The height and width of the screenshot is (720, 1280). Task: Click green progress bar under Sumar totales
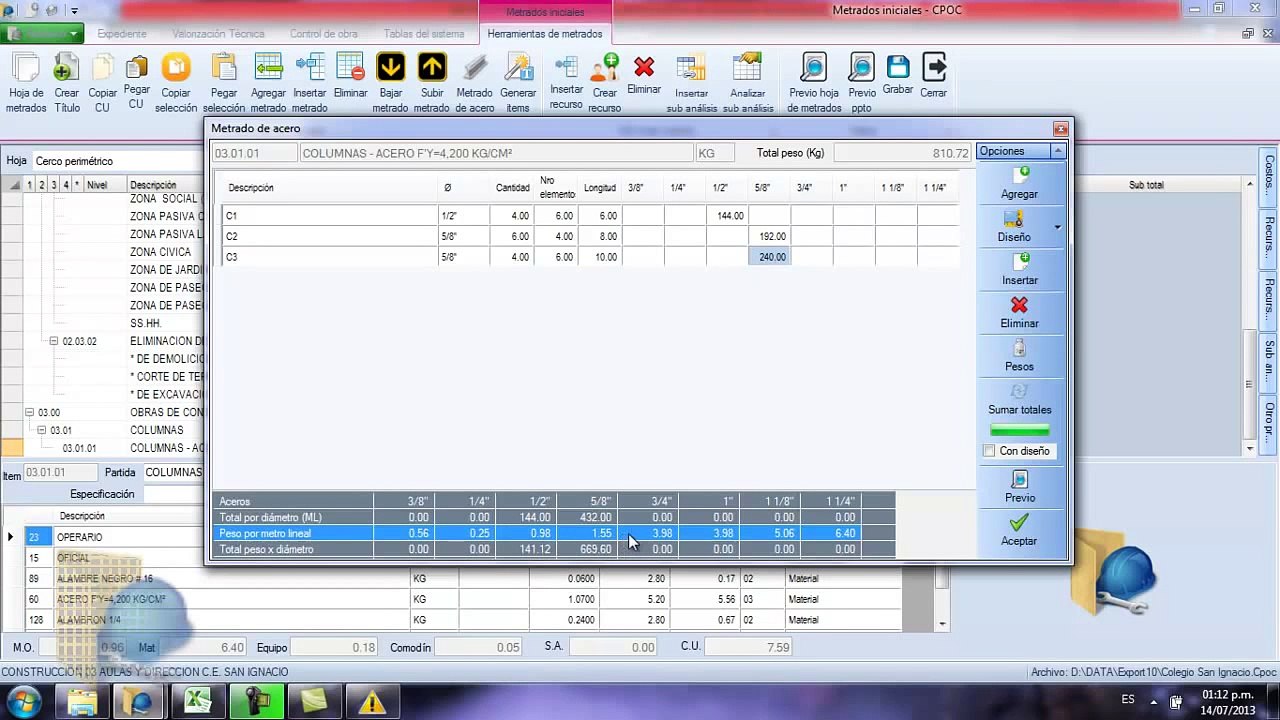point(1019,431)
